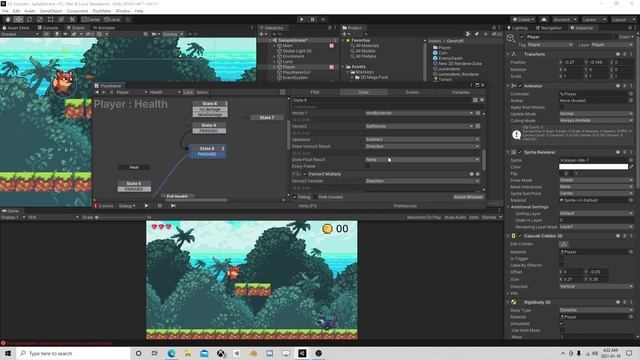Switch to the Asset Store tab
The height and width of the screenshot is (360, 640).
(x=16, y=28)
